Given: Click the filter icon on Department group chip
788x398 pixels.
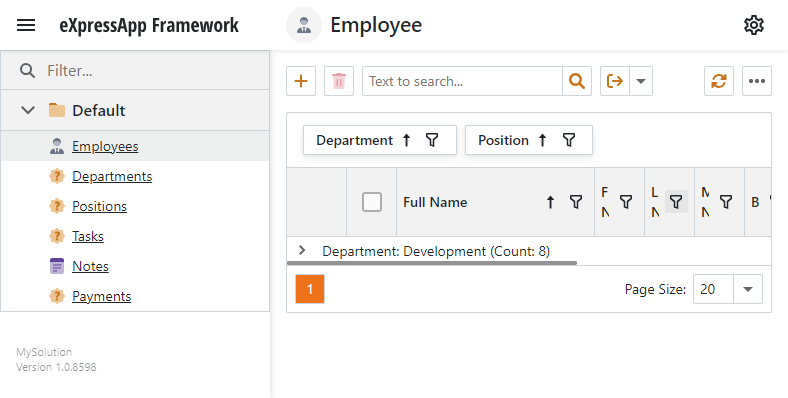Looking at the screenshot, I should [432, 140].
